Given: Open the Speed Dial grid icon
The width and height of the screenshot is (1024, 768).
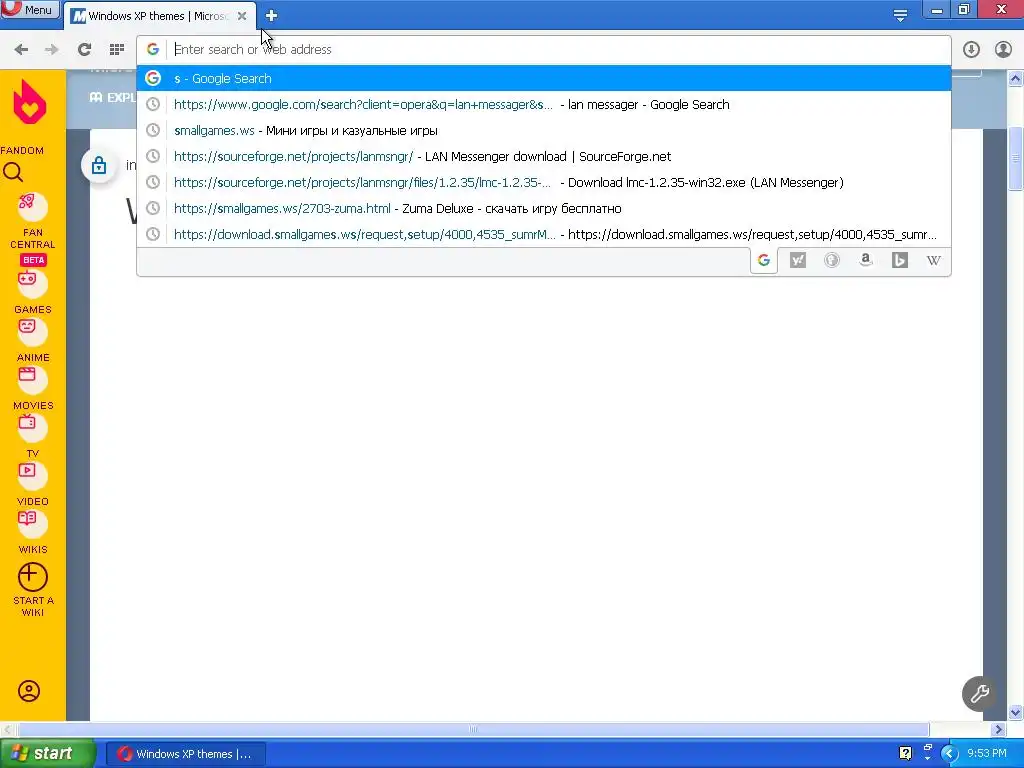Looking at the screenshot, I should (x=117, y=50).
